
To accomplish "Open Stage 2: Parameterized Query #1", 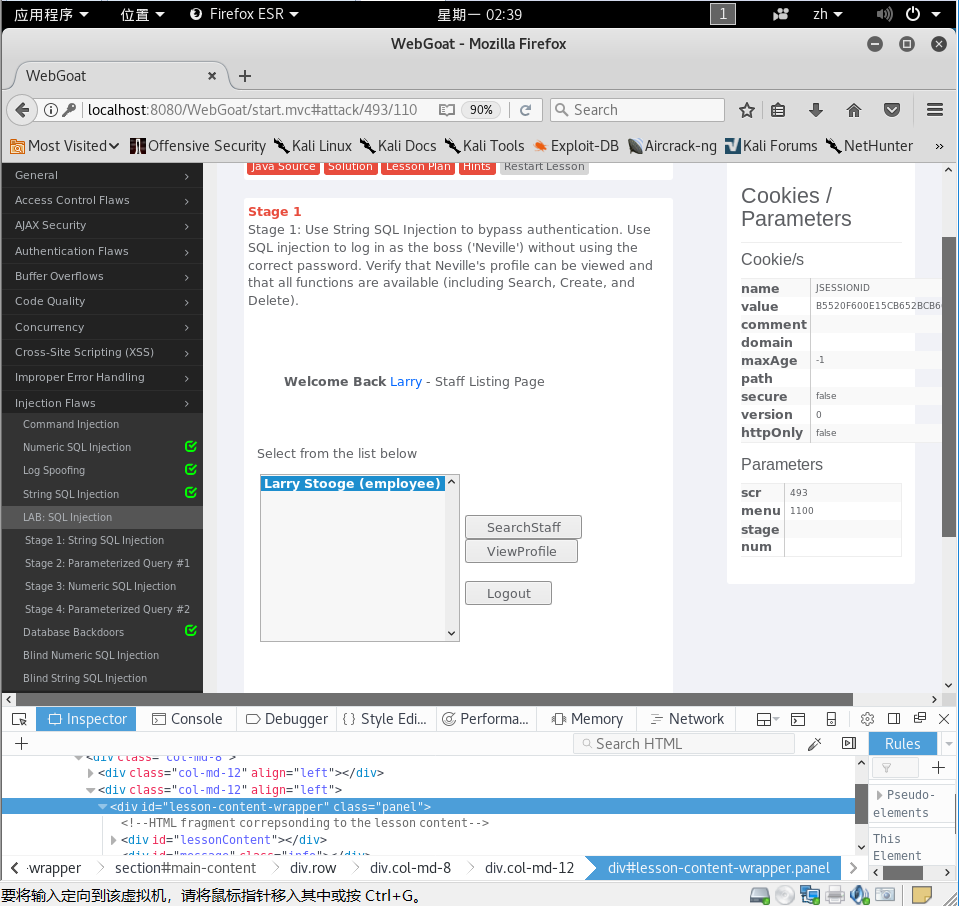I will [107, 563].
